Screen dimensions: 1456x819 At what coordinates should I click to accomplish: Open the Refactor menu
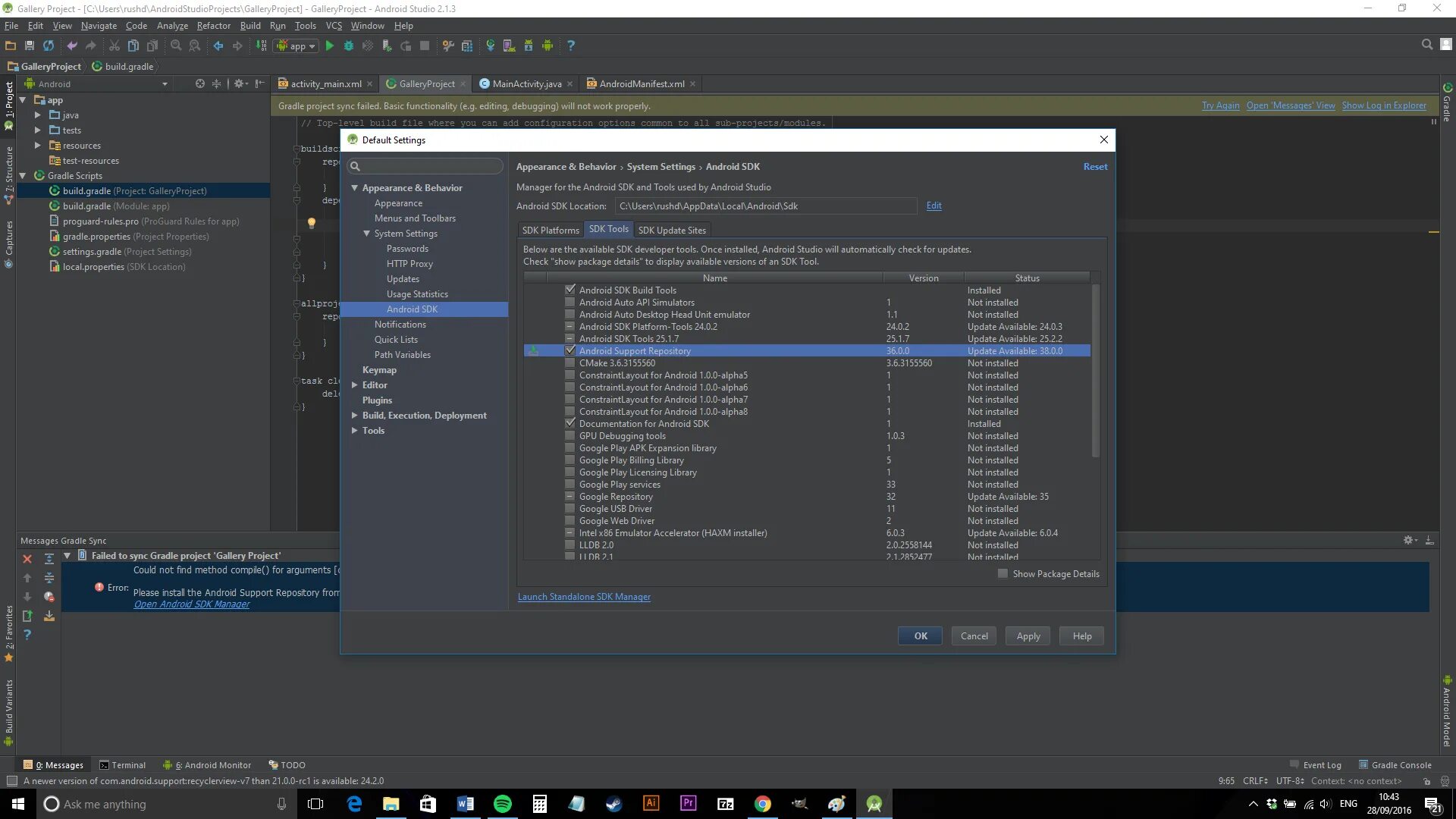click(x=214, y=26)
